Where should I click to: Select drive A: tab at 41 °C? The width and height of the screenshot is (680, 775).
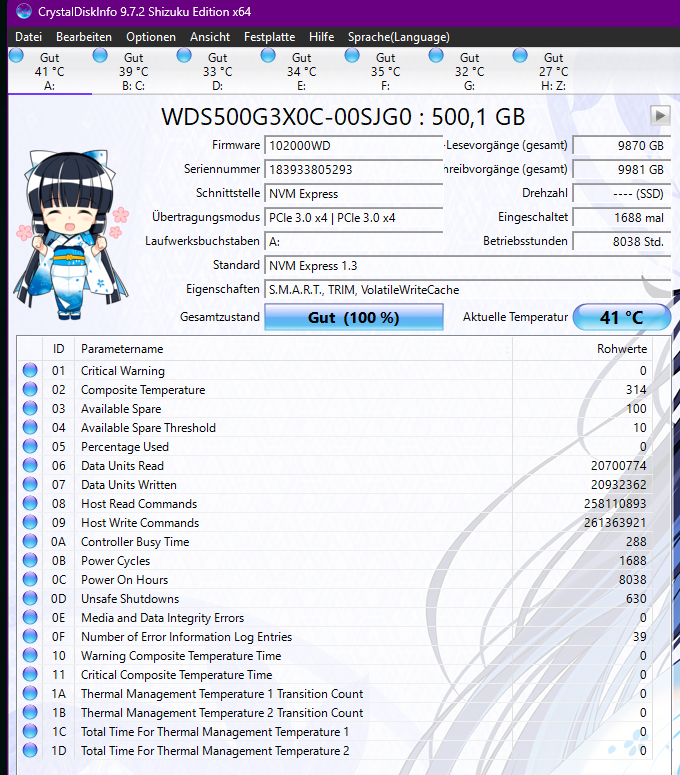(x=49, y=71)
